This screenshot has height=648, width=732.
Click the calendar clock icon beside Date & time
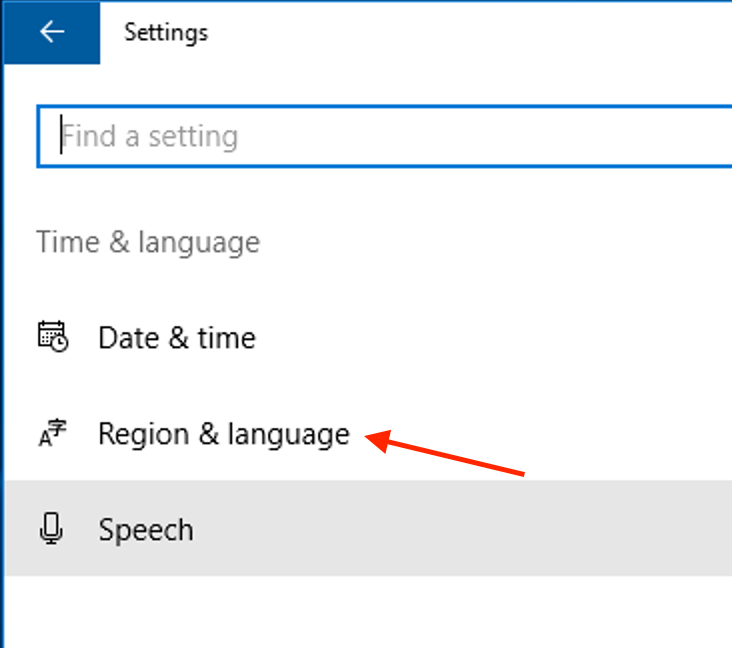(53, 336)
